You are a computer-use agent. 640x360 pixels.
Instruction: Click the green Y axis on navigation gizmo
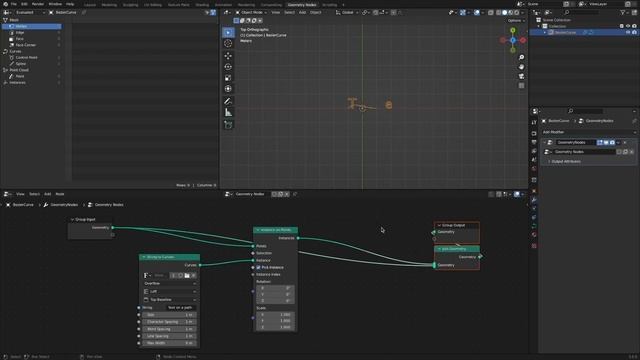click(513, 30)
